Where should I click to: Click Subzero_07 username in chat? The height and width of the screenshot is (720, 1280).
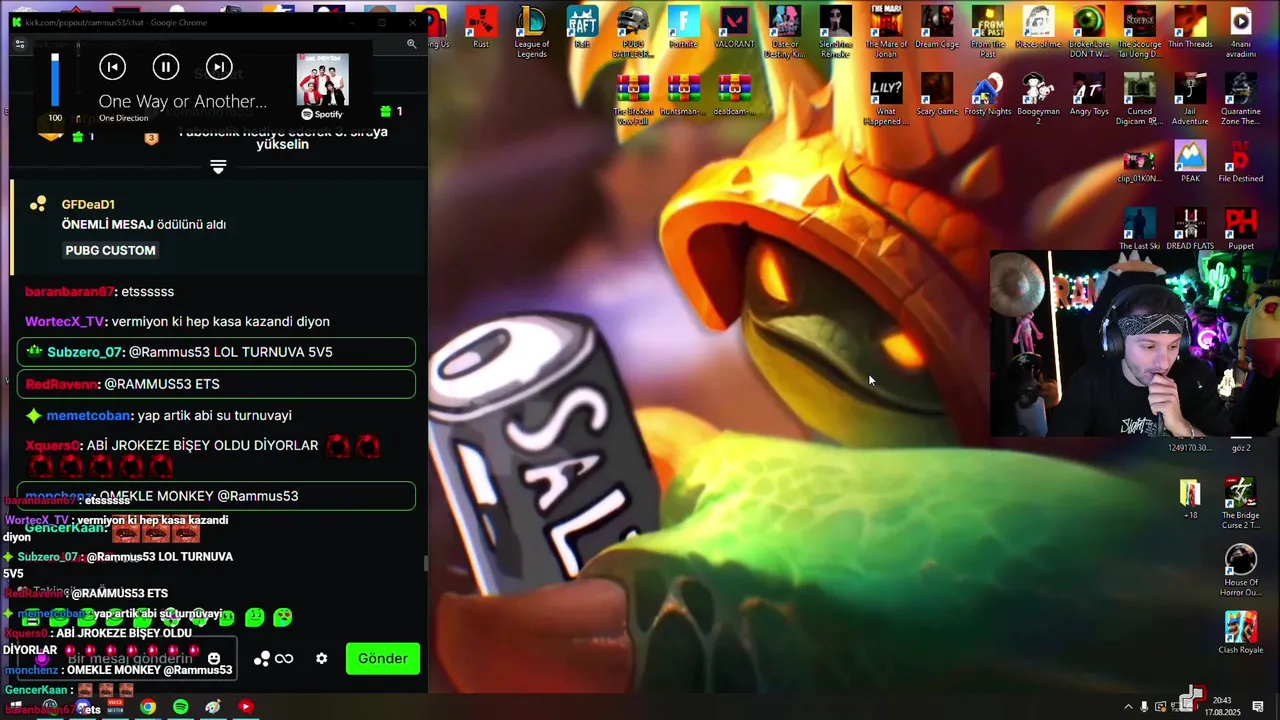(85, 352)
